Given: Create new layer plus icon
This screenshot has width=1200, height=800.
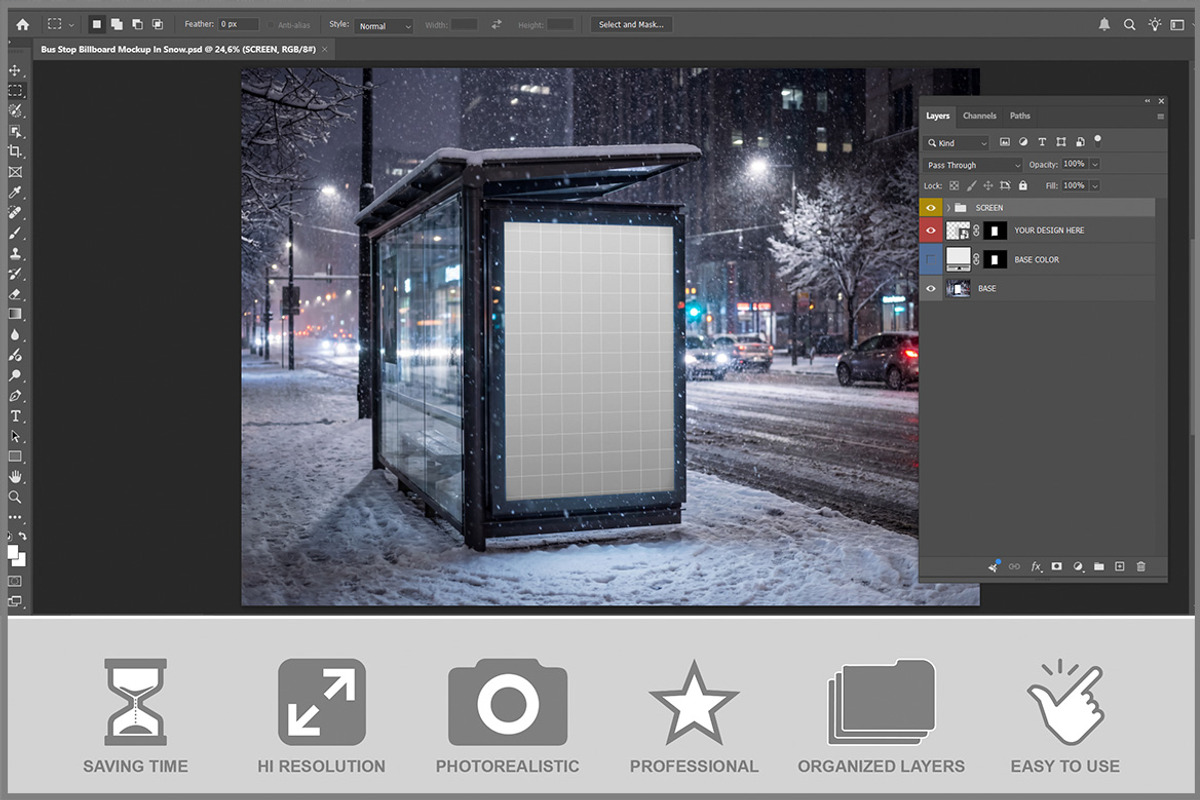Looking at the screenshot, I should [x=1120, y=566].
